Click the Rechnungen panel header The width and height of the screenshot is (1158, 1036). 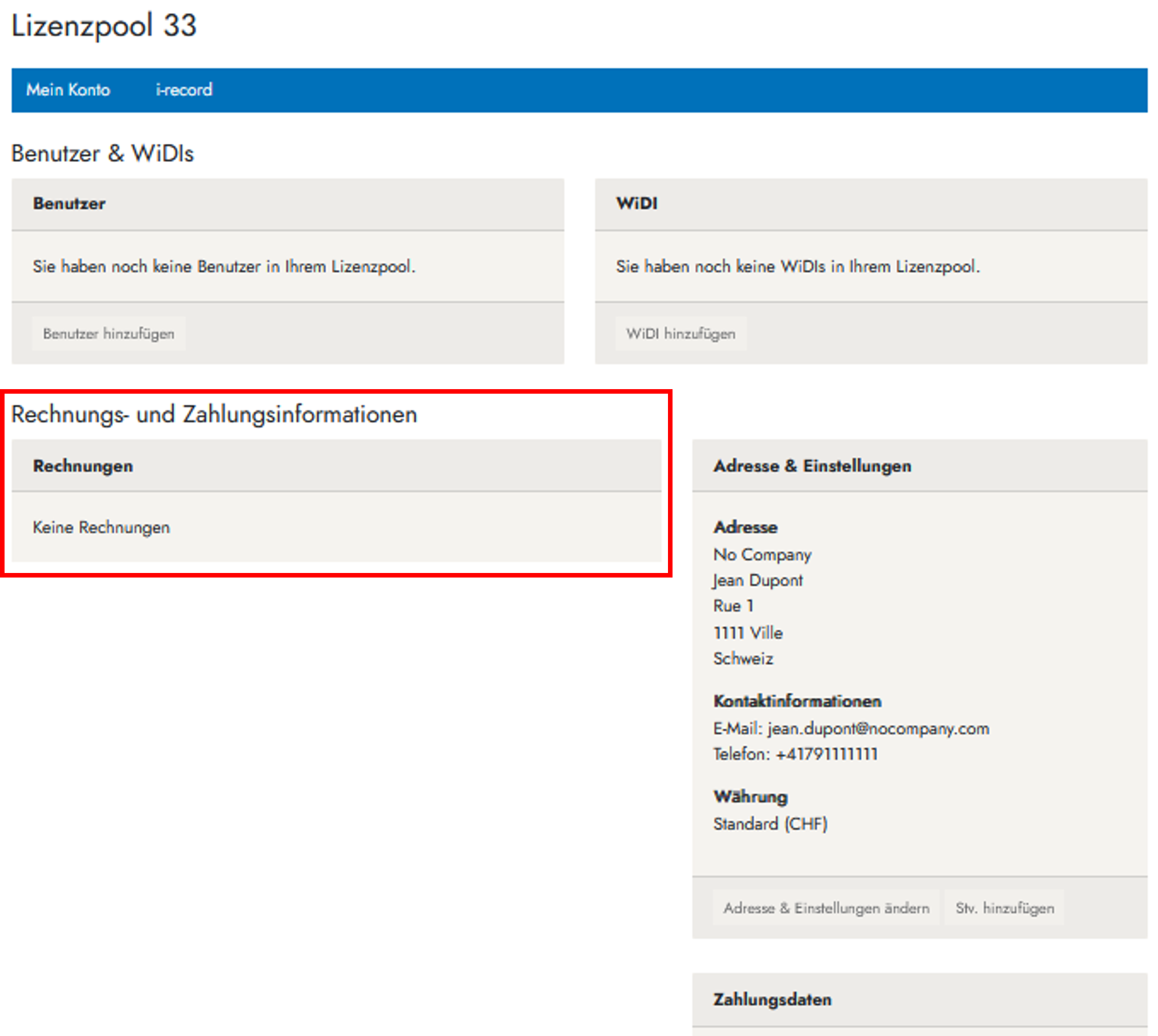(83, 466)
